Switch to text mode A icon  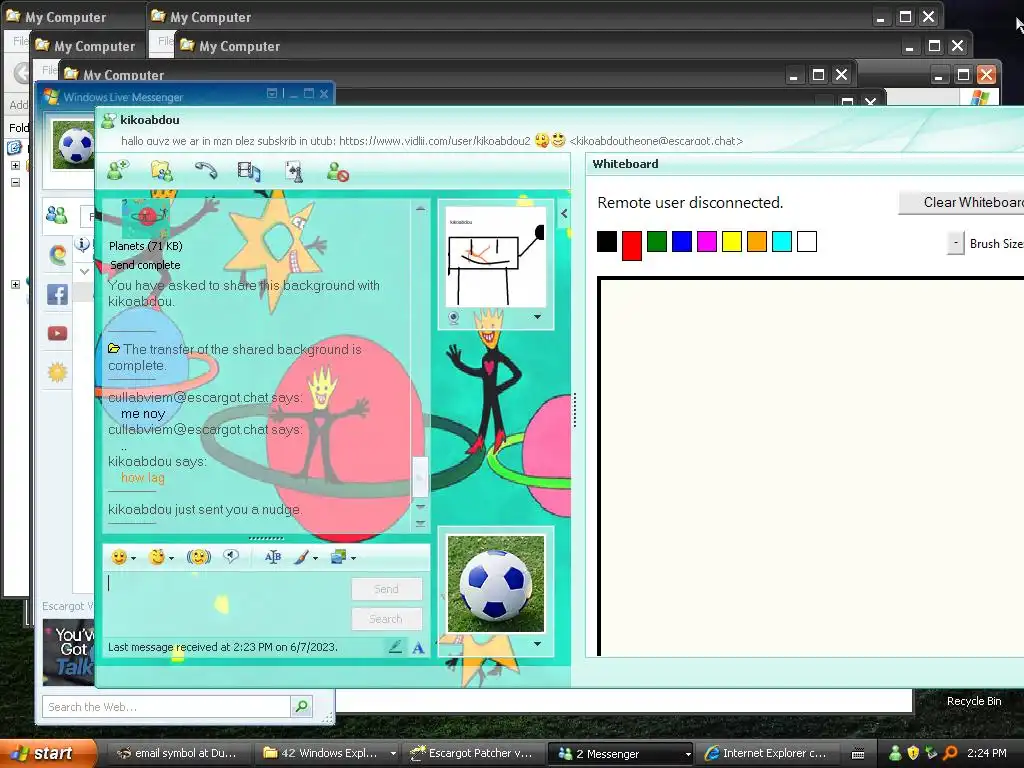(418, 648)
